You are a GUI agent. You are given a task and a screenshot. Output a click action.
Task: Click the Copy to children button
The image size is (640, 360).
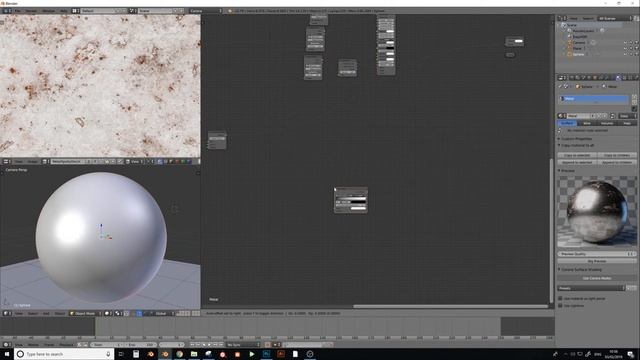(x=617, y=156)
